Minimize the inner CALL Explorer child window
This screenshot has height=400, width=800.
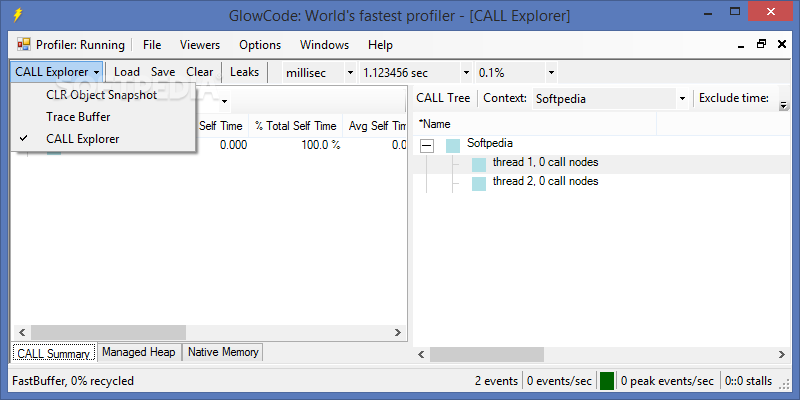point(741,45)
